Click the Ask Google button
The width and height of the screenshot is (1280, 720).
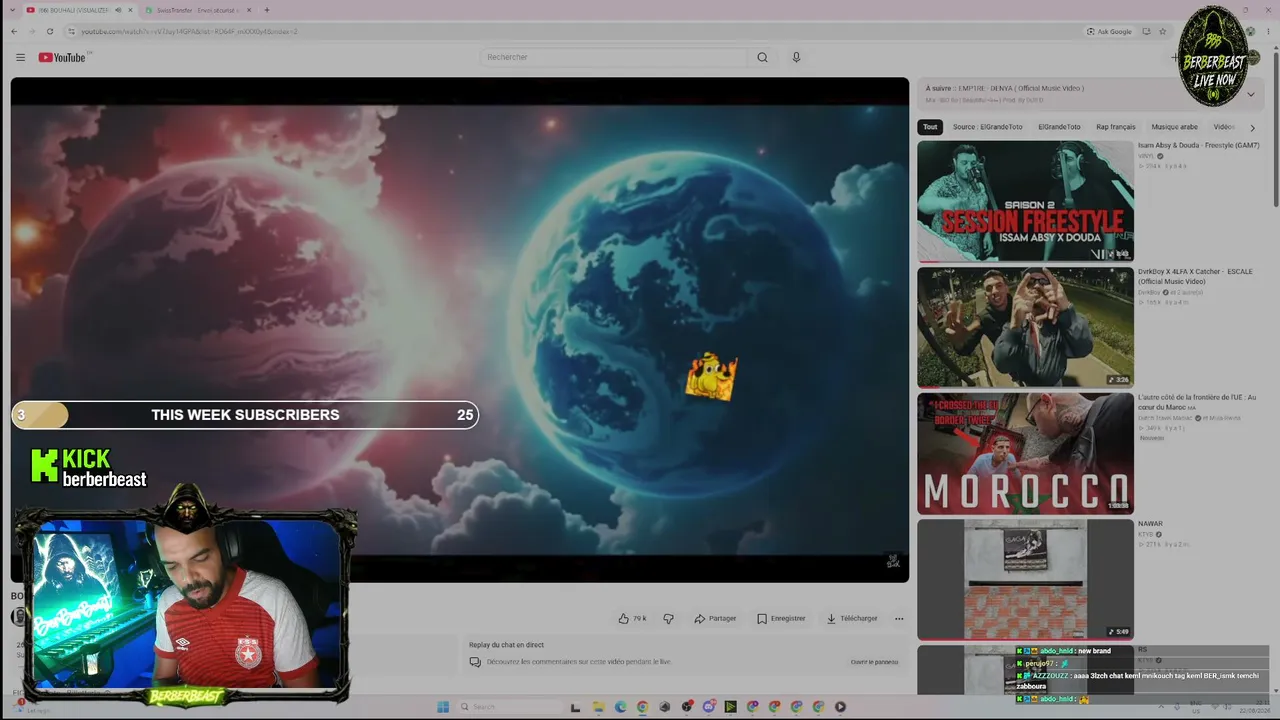[x=1109, y=31]
